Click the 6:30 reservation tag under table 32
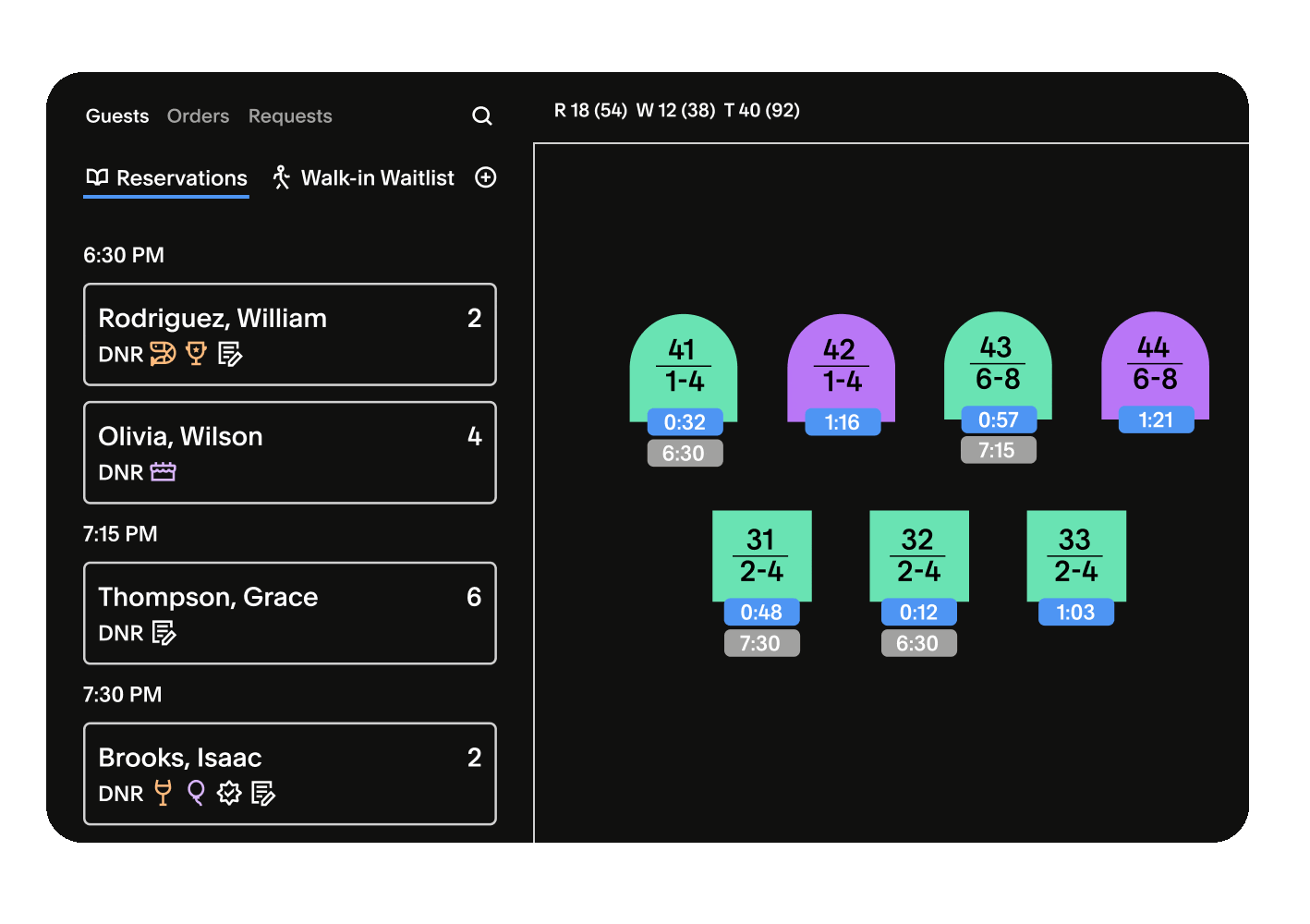 (x=917, y=643)
